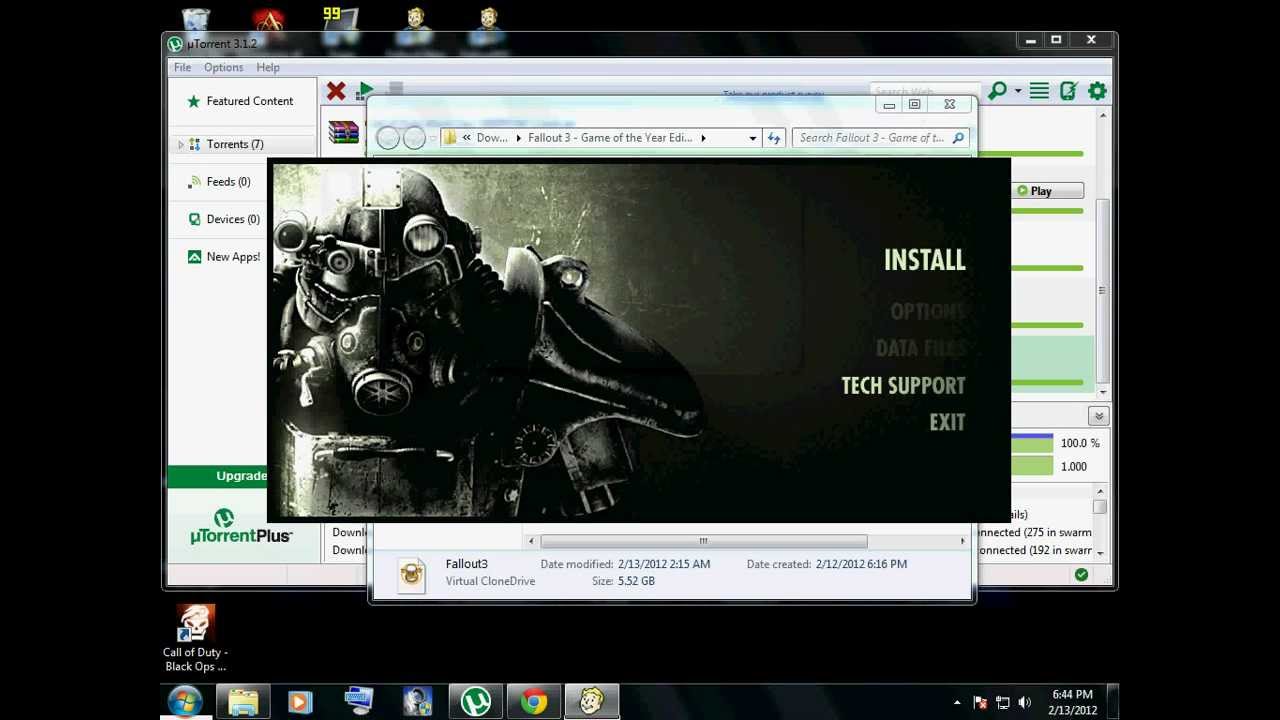Click the Call of Duty - Black Ops desktop shortcut

click(x=195, y=638)
